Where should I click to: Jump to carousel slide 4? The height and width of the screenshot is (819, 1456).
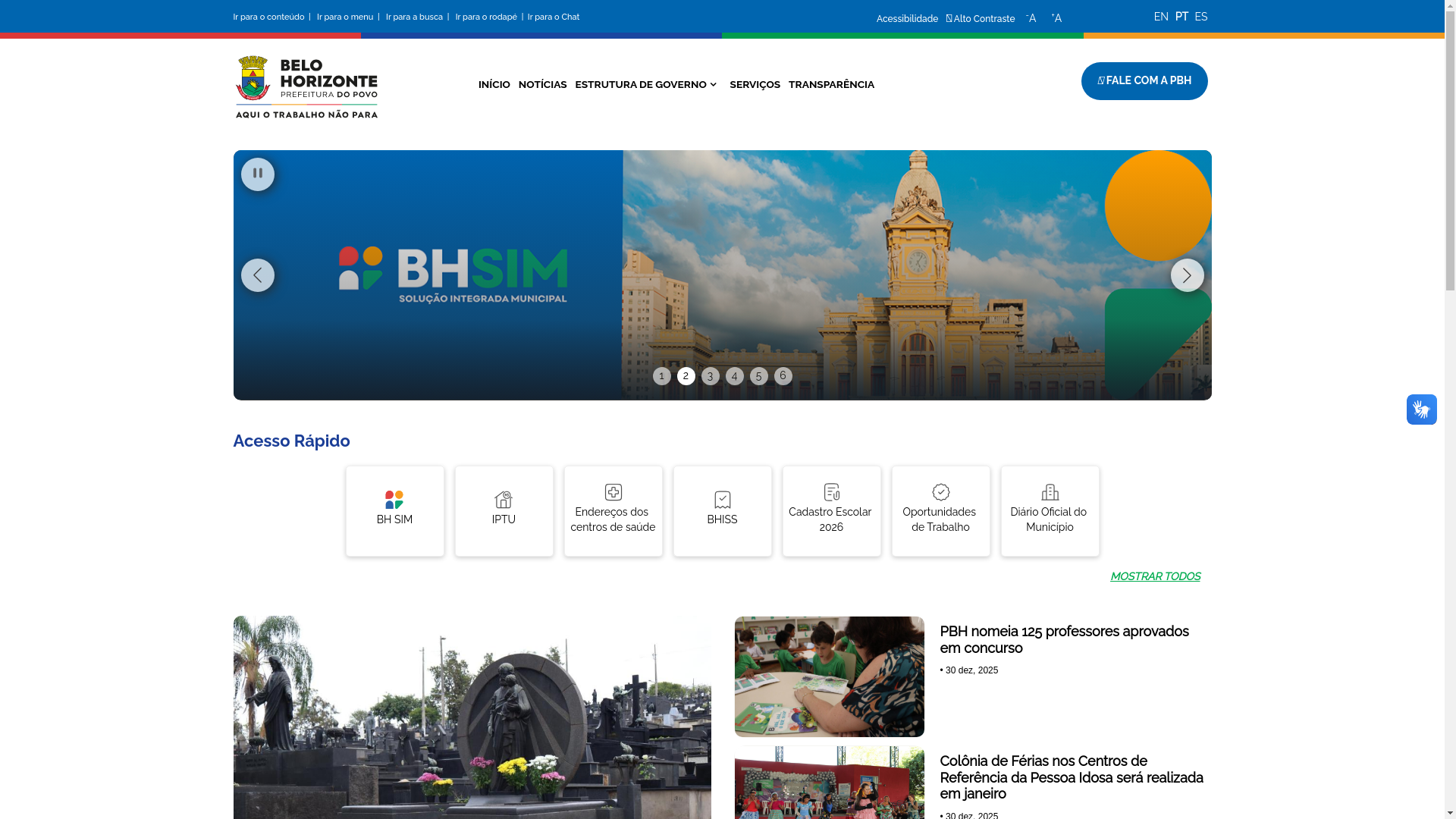(x=735, y=376)
